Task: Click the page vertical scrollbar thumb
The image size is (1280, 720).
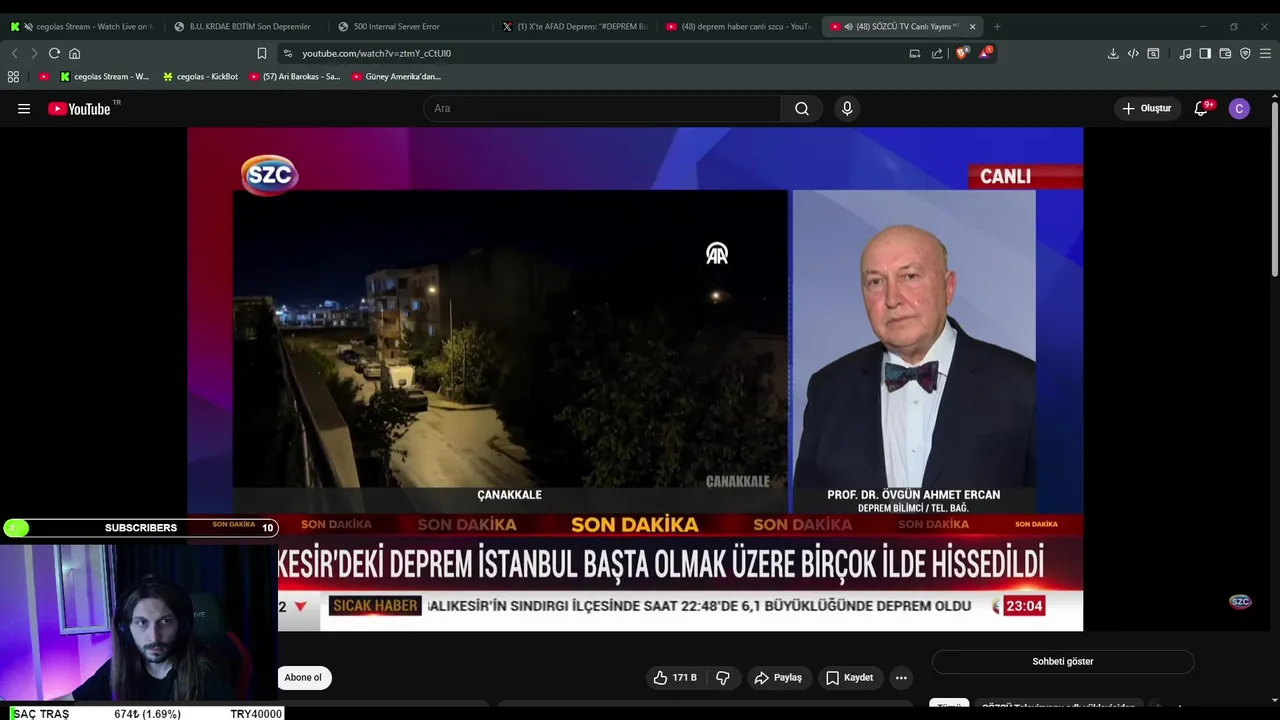Action: tap(1275, 190)
